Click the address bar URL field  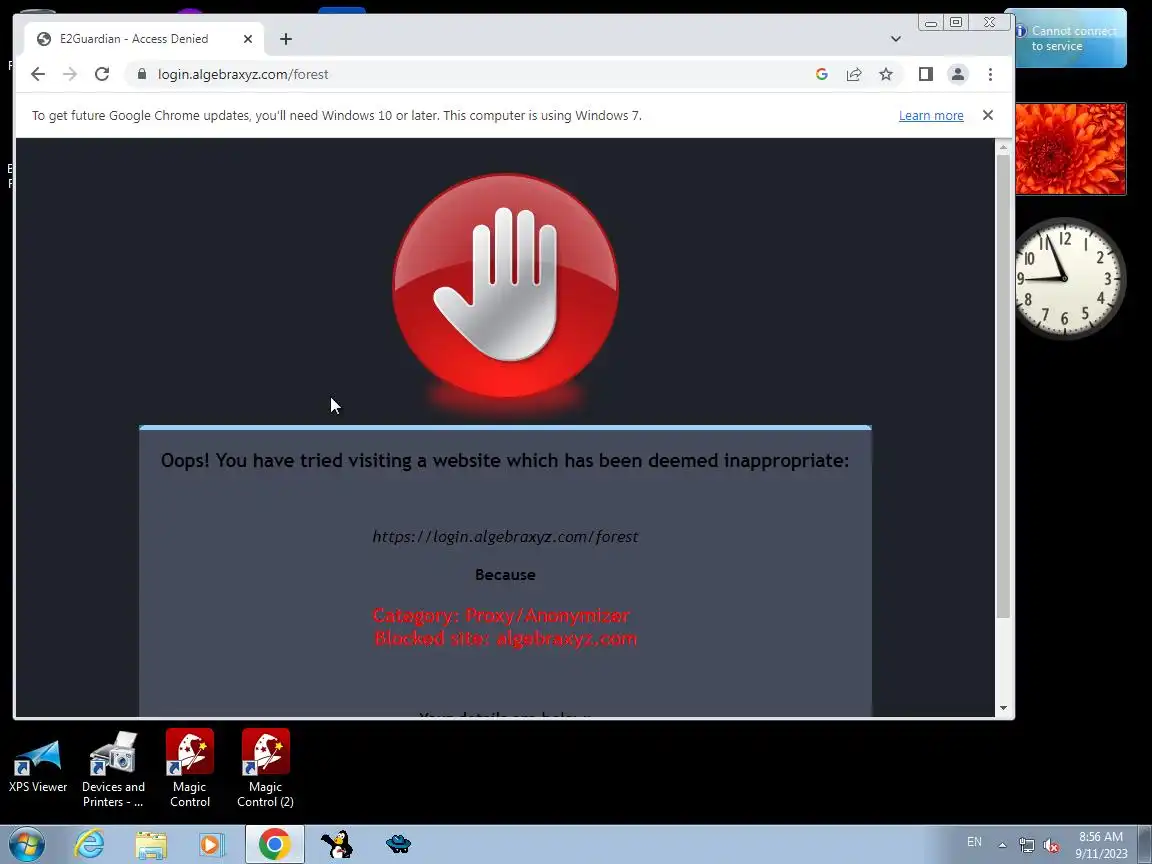470,74
